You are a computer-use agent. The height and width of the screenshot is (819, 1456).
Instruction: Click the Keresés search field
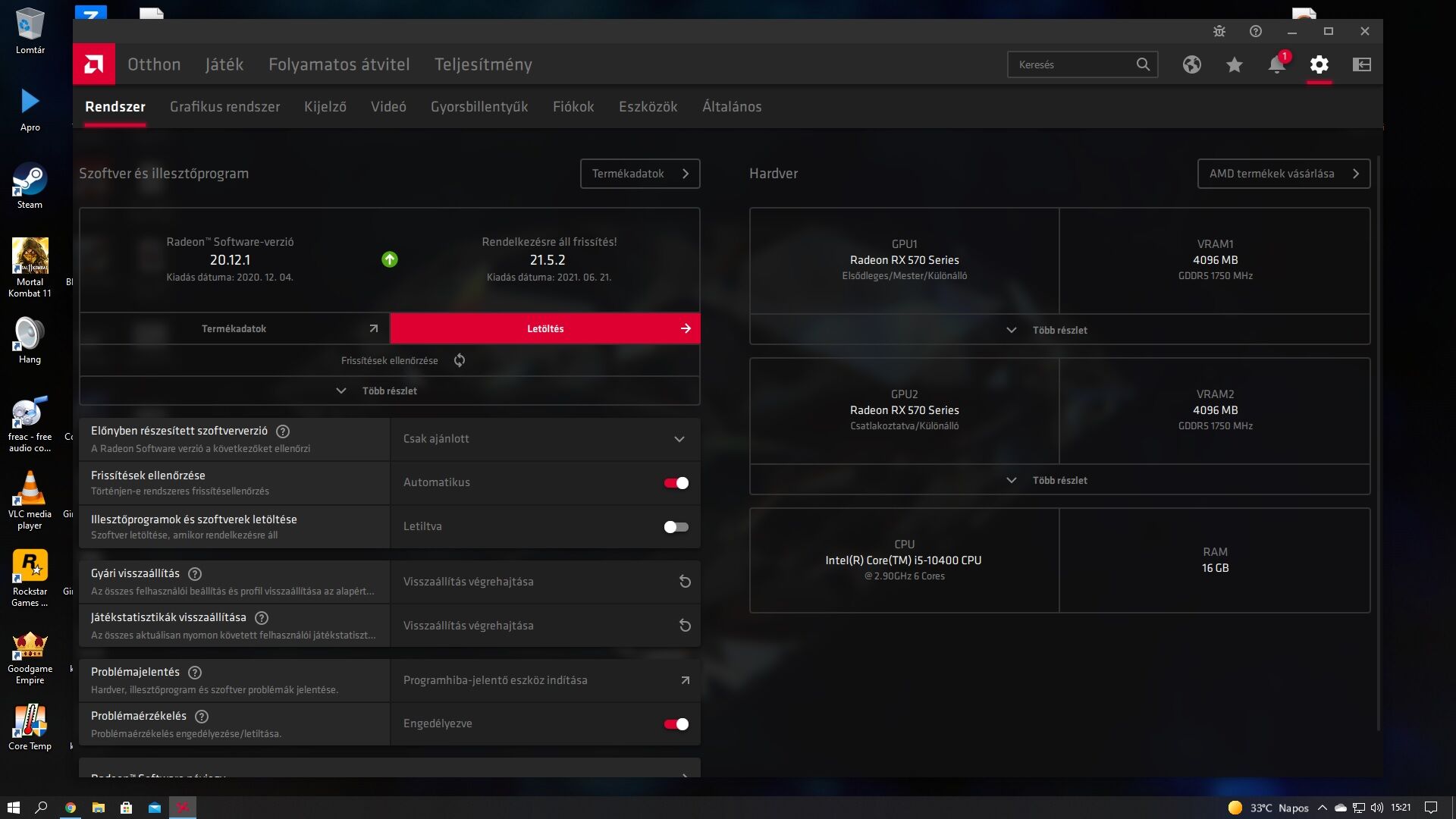click(1082, 64)
